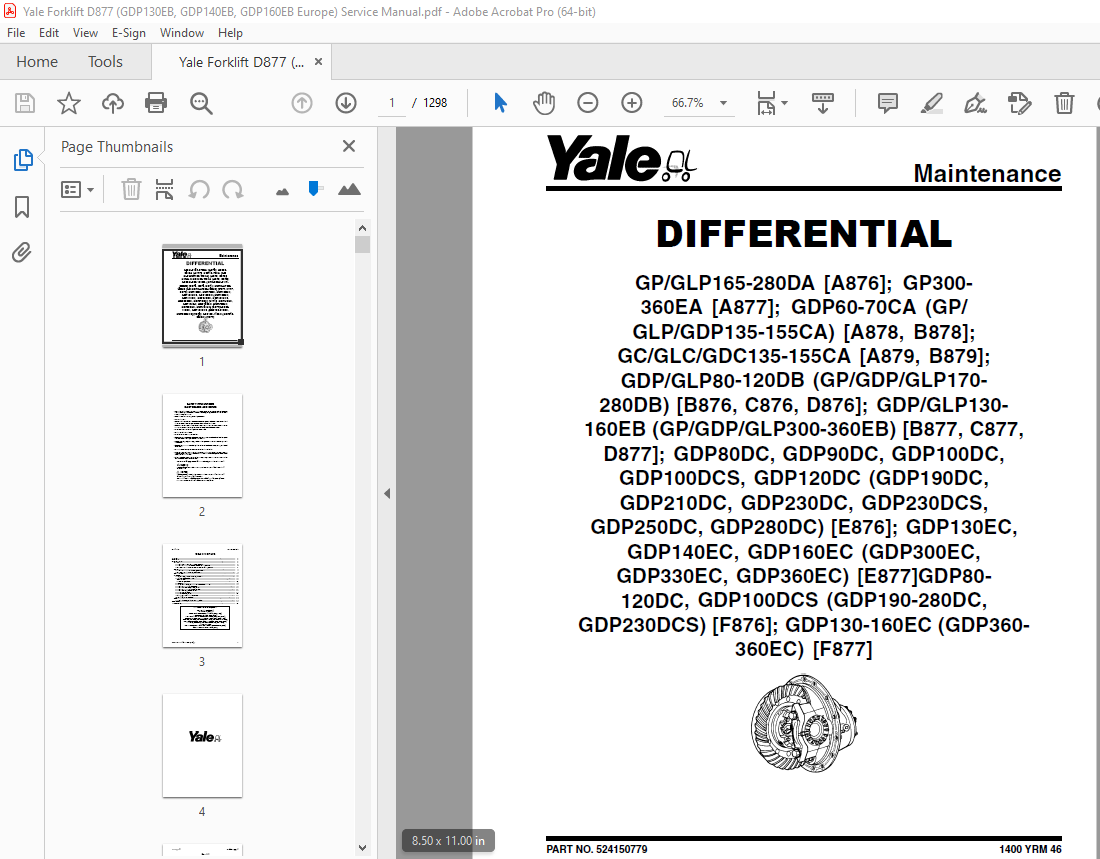
Task: Open the Window menu
Action: tap(182, 33)
